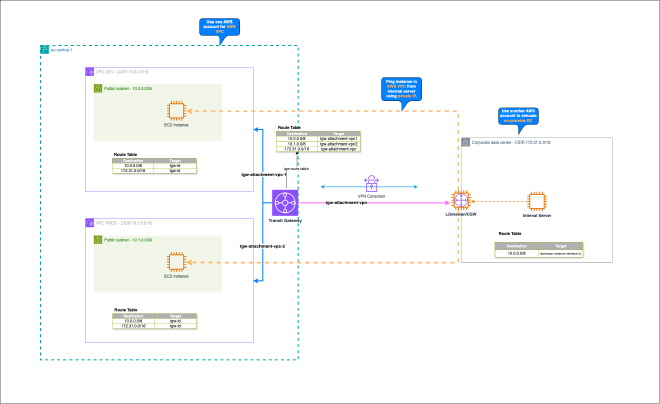
Task: Click the Target header in VPC PROD table
Action: point(176,316)
